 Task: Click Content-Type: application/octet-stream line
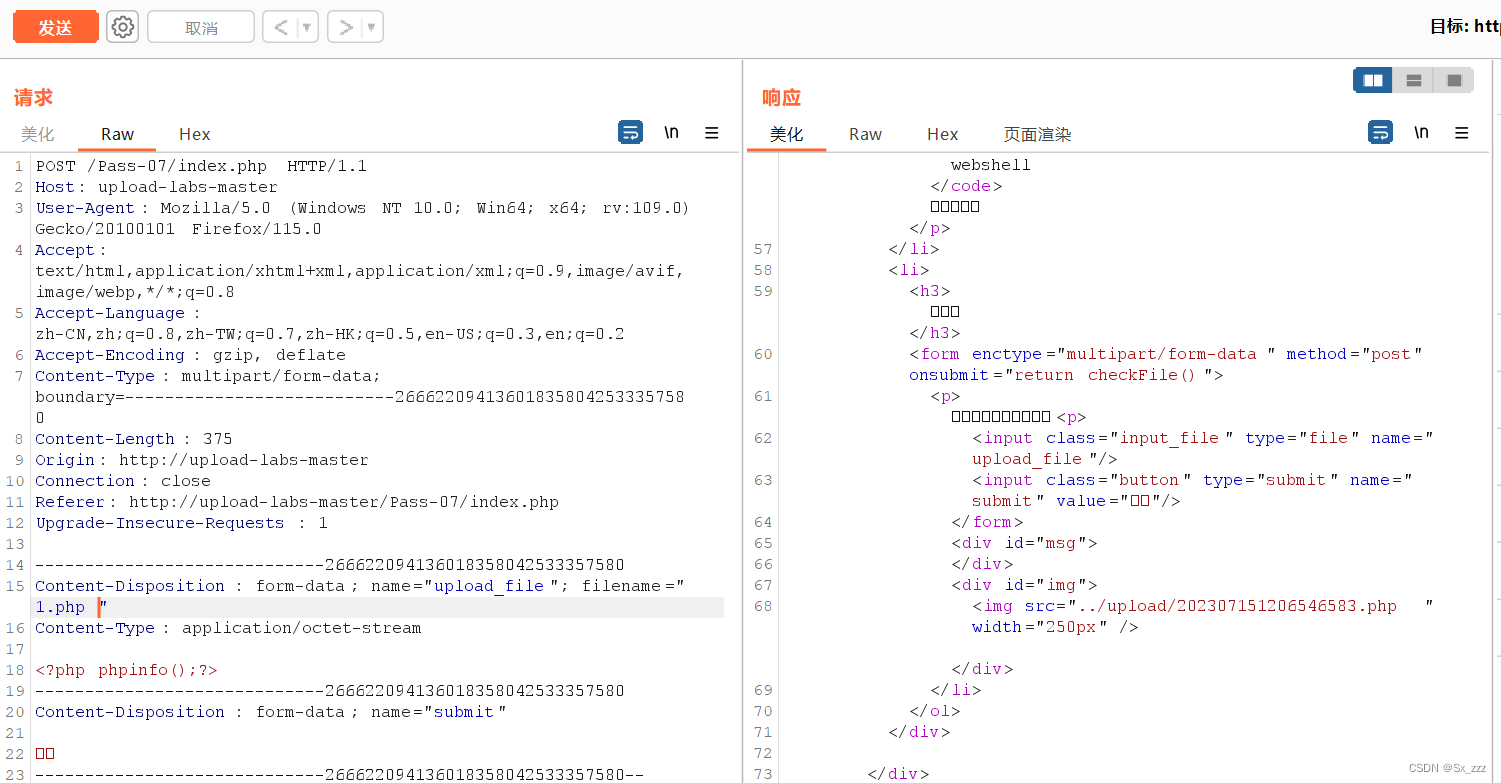pyautogui.click(x=228, y=628)
